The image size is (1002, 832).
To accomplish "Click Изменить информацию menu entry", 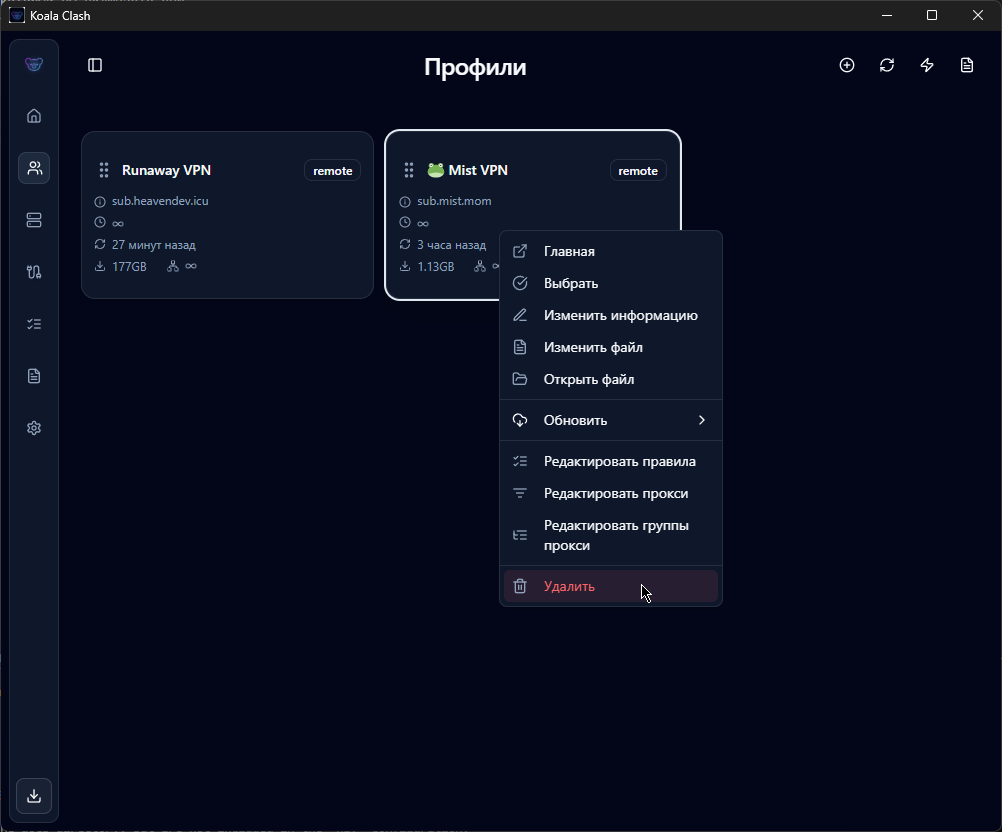I will pyautogui.click(x=620, y=315).
